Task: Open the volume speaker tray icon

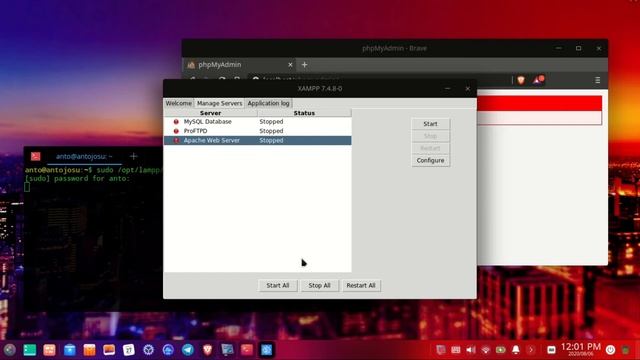Action: point(471,350)
